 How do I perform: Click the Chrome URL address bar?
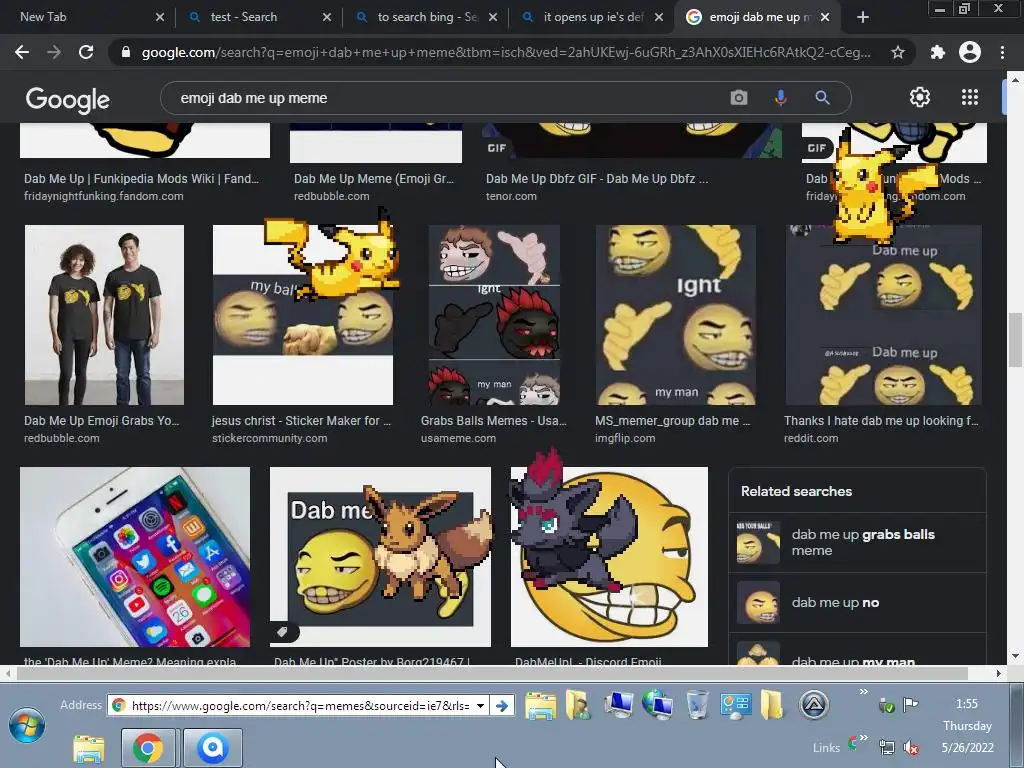(506, 52)
